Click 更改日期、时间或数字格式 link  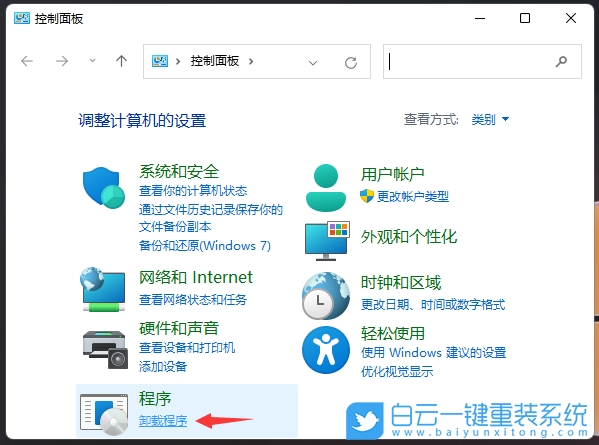[x=433, y=304]
